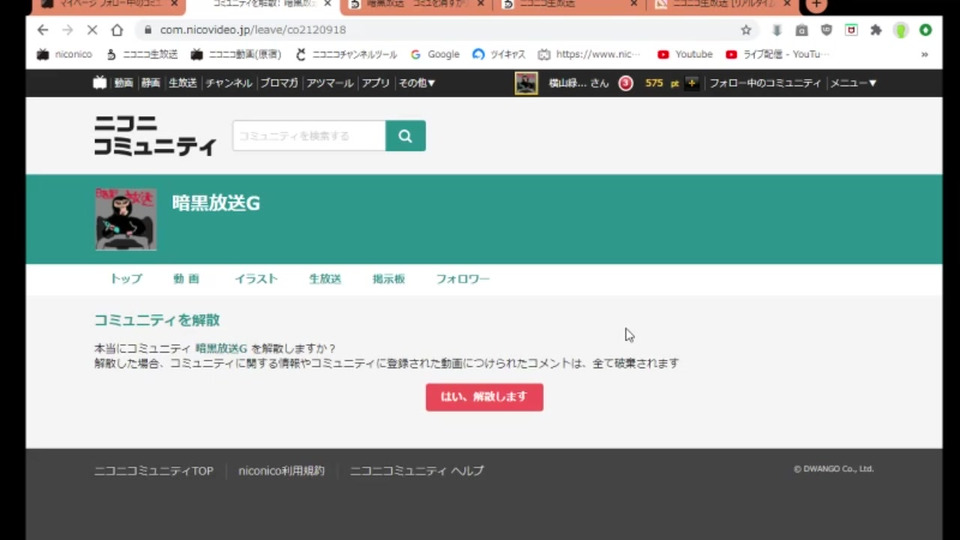Click the green profile avatar icon

click(901, 30)
